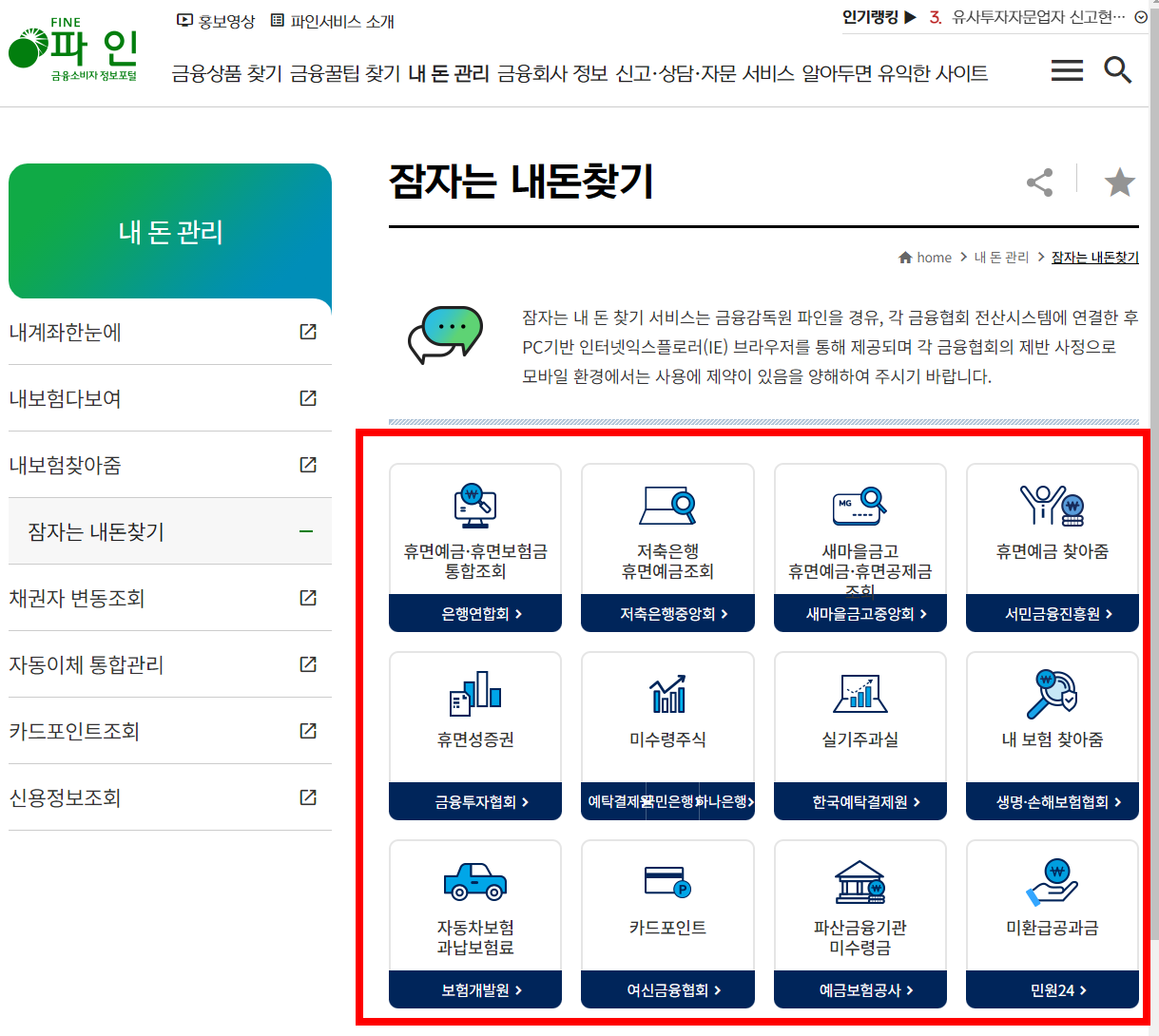Select the 내 돈 관리 menu
The height and width of the screenshot is (1036, 1159).
point(449,73)
